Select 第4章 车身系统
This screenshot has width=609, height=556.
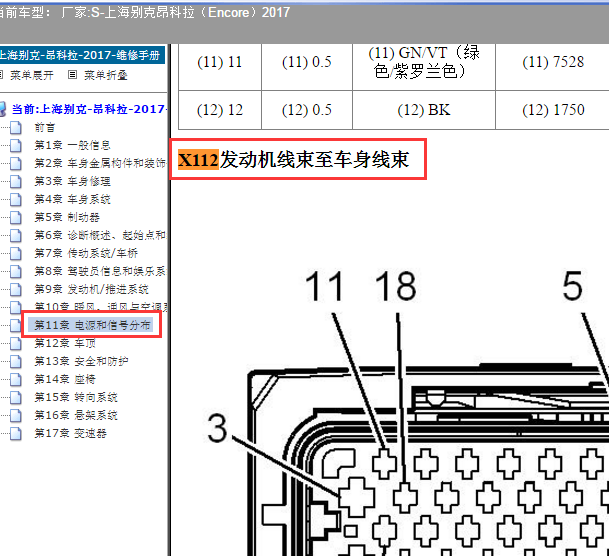[x=72, y=199]
